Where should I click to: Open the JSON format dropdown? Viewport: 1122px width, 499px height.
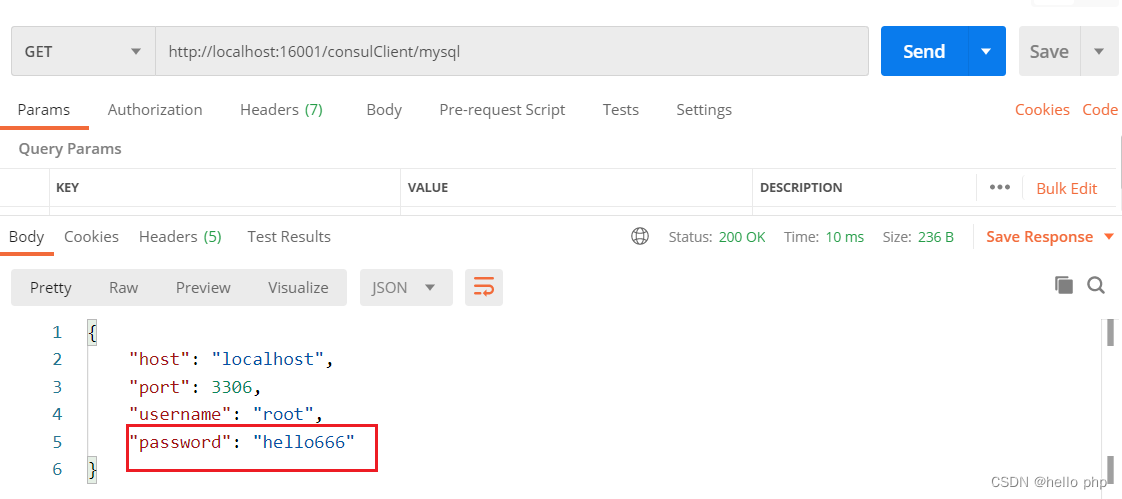(406, 288)
